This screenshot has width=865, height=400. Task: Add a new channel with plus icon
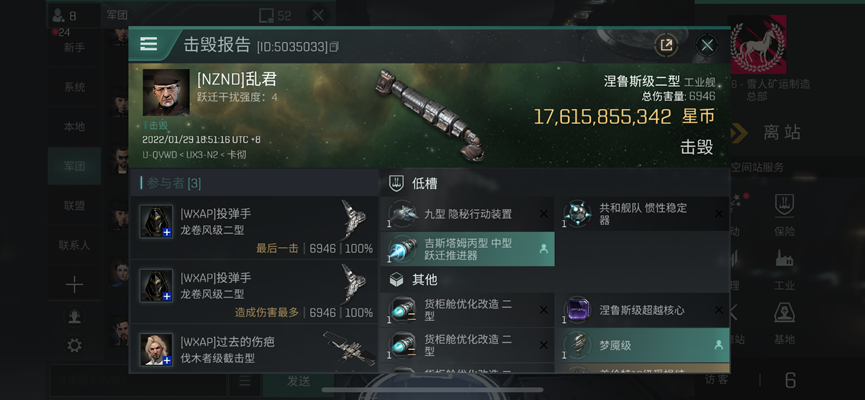tap(74, 285)
